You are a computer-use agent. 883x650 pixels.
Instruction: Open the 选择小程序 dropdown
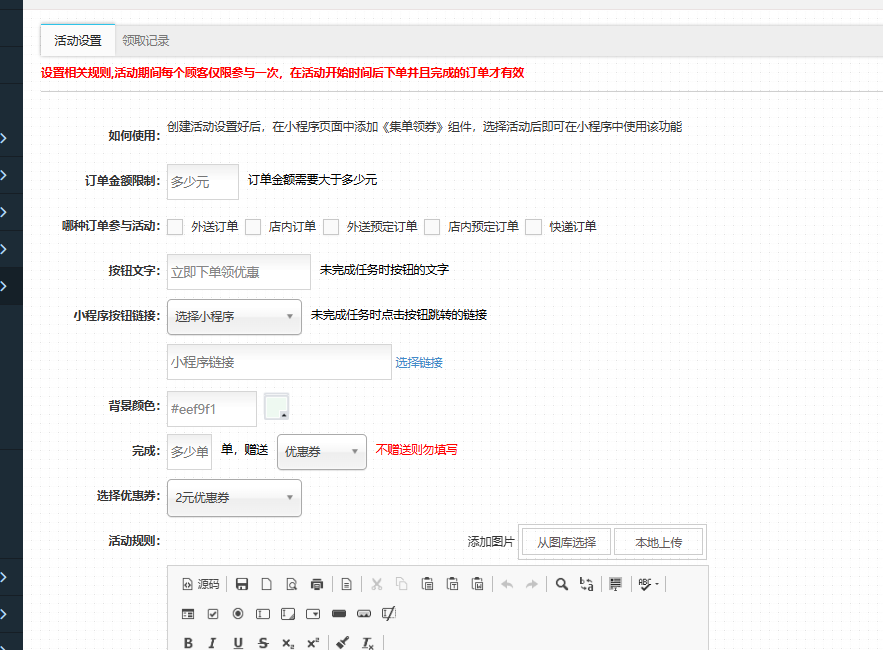tap(234, 317)
